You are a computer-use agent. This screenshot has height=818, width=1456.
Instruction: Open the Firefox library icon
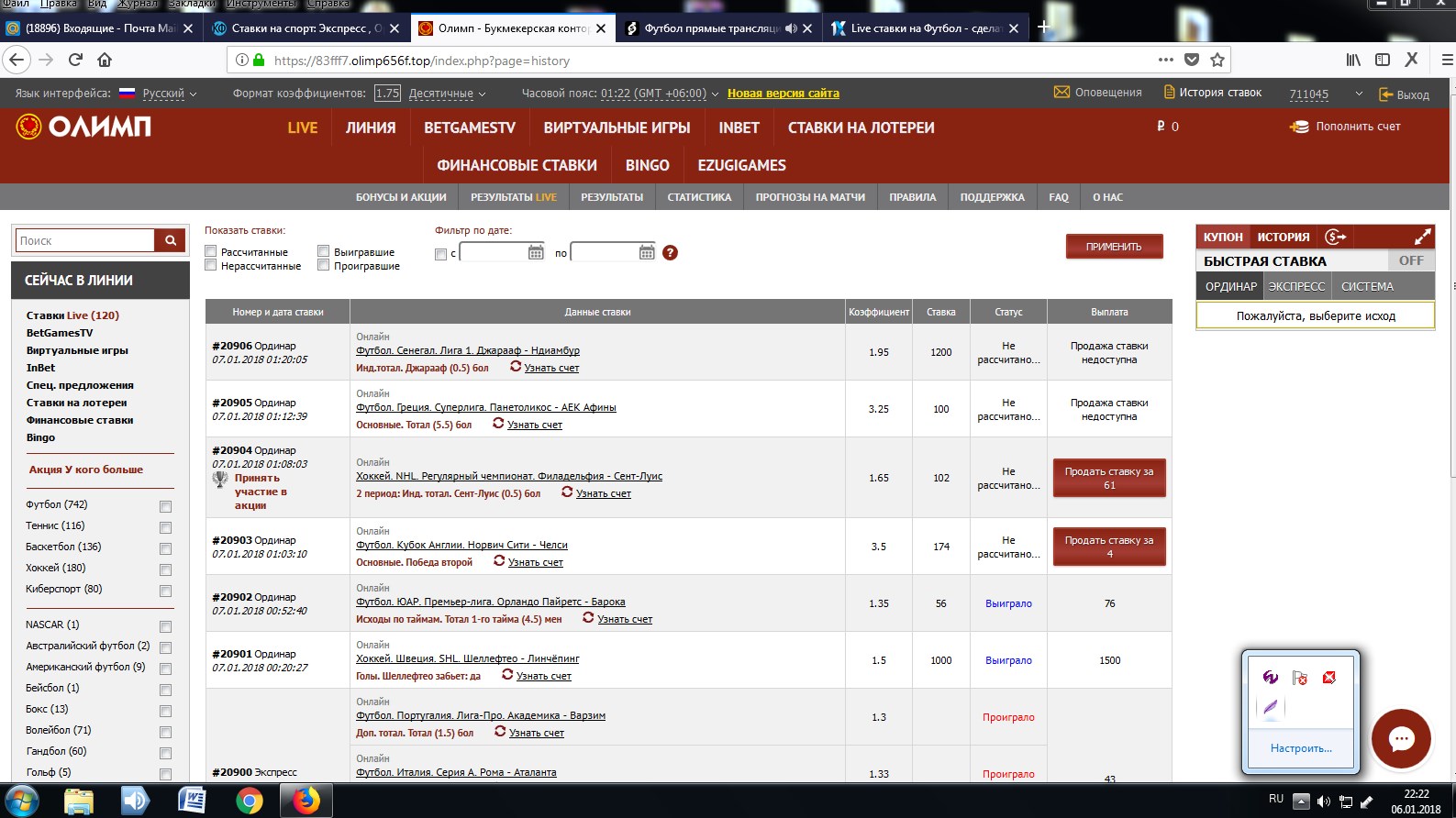click(1353, 60)
